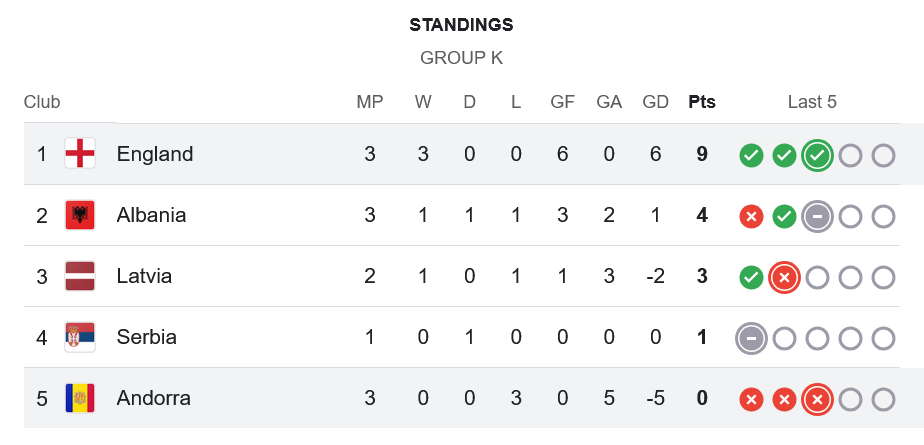Open the England team link

coord(155,154)
